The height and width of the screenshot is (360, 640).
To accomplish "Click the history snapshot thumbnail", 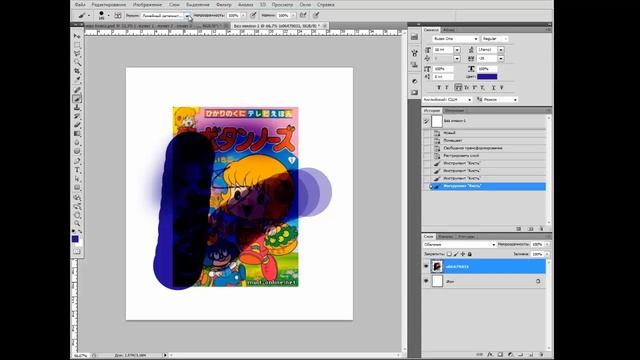I will pos(437,121).
